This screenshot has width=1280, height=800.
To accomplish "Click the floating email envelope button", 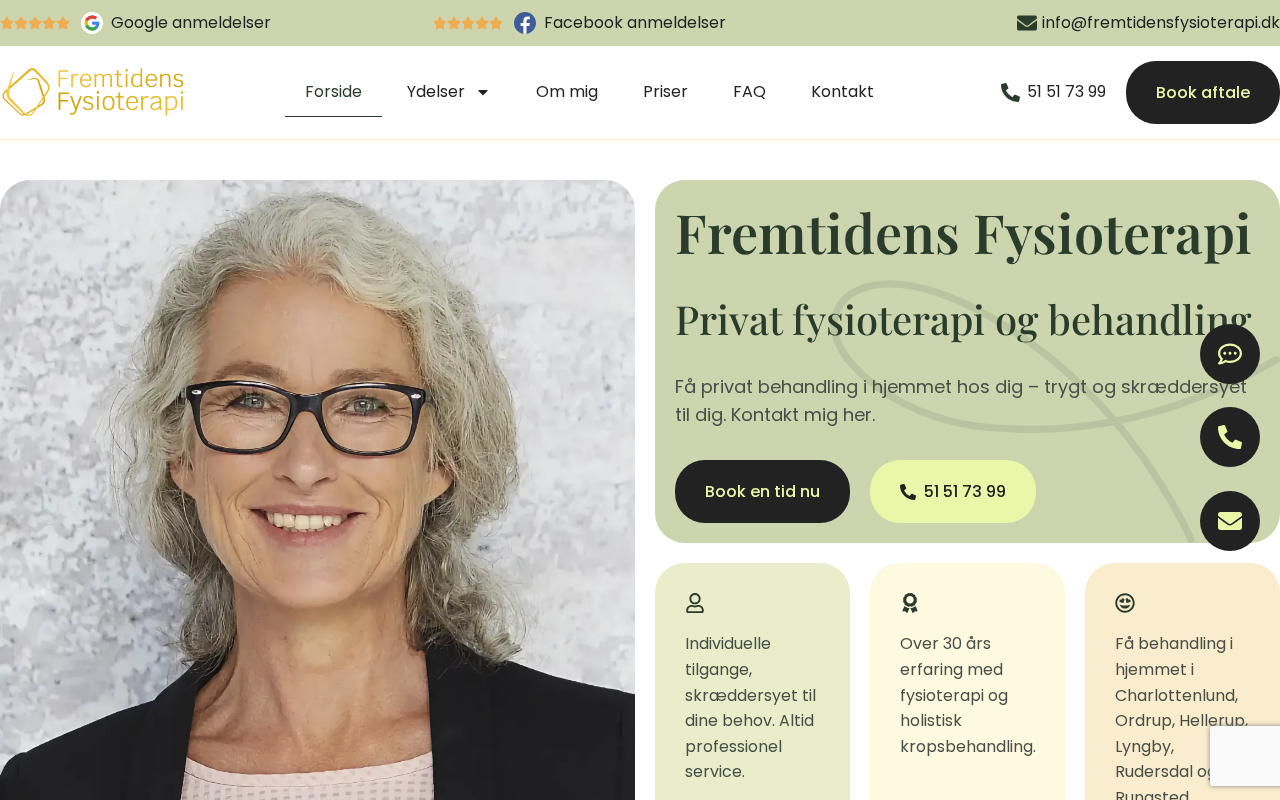I will coord(1230,521).
